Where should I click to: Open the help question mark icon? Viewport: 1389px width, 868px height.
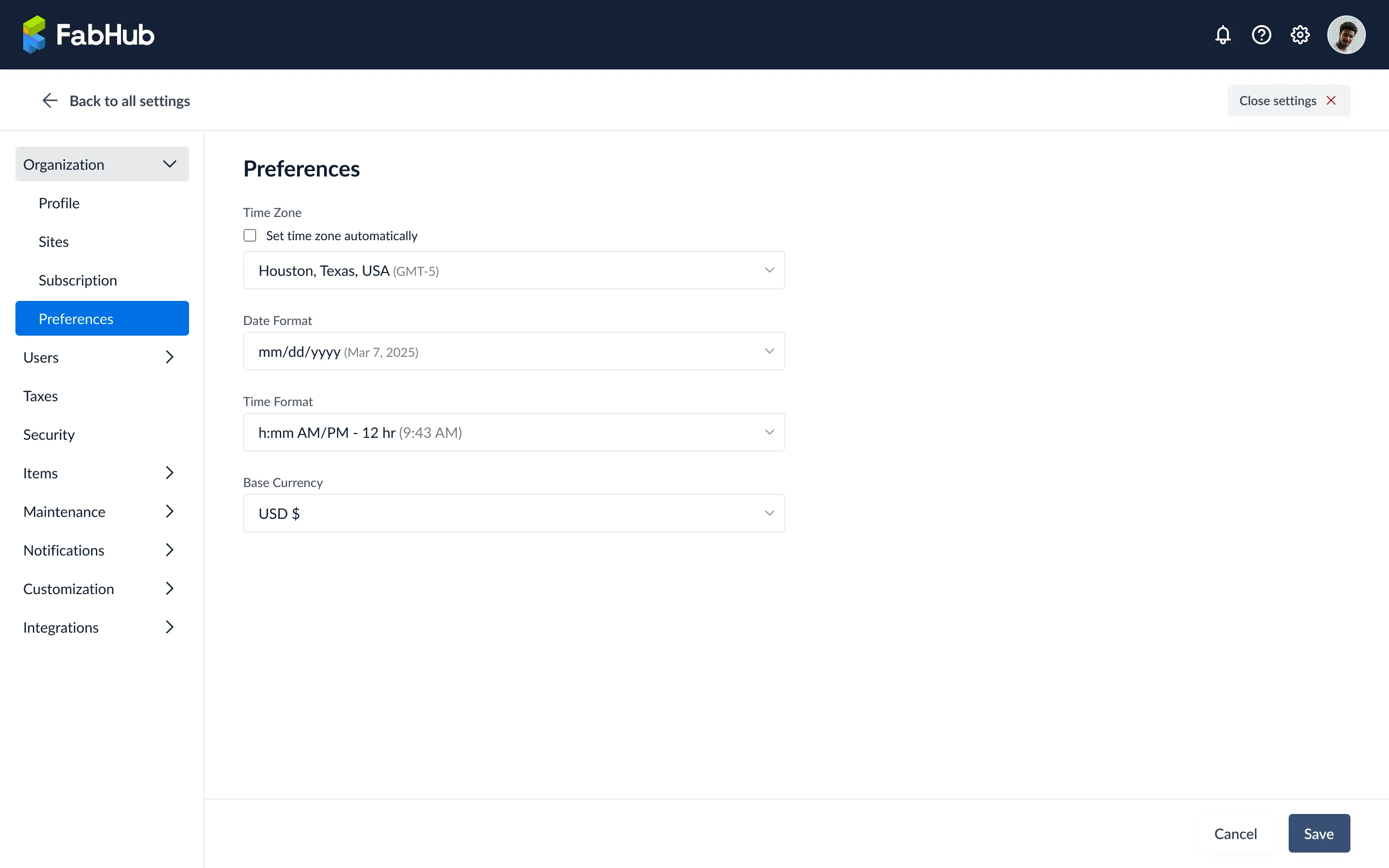[x=1261, y=35]
